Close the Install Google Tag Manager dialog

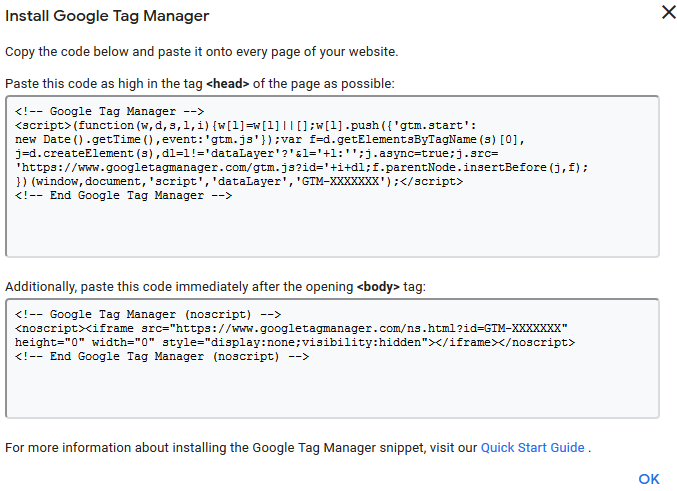(668, 12)
